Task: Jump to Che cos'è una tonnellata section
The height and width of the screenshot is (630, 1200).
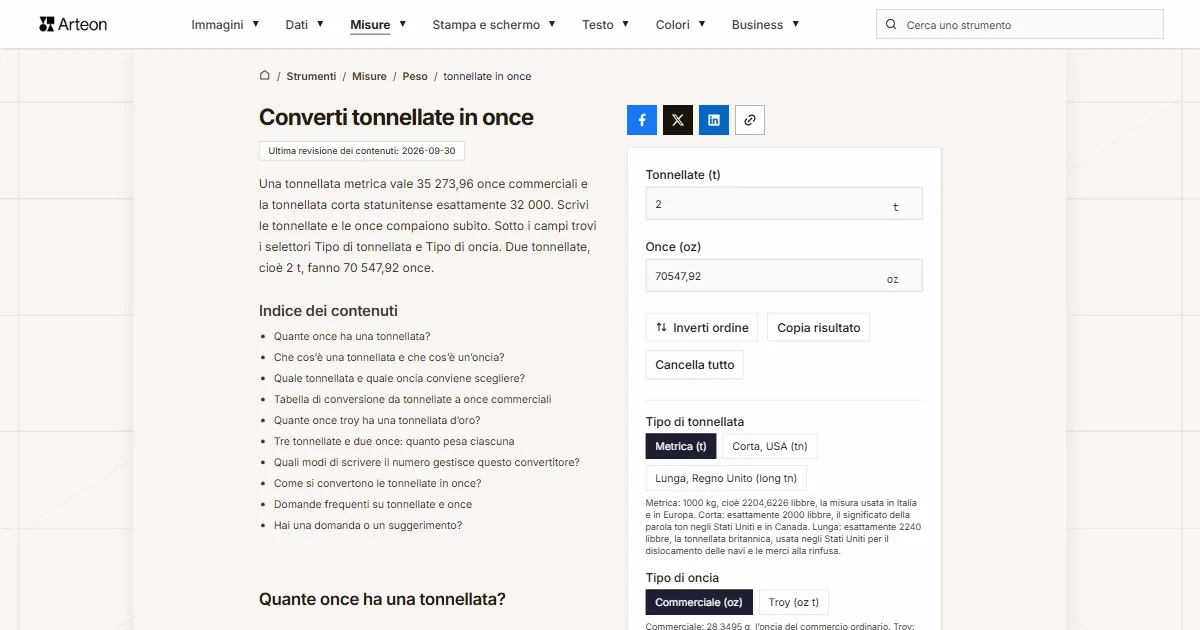Action: point(389,357)
